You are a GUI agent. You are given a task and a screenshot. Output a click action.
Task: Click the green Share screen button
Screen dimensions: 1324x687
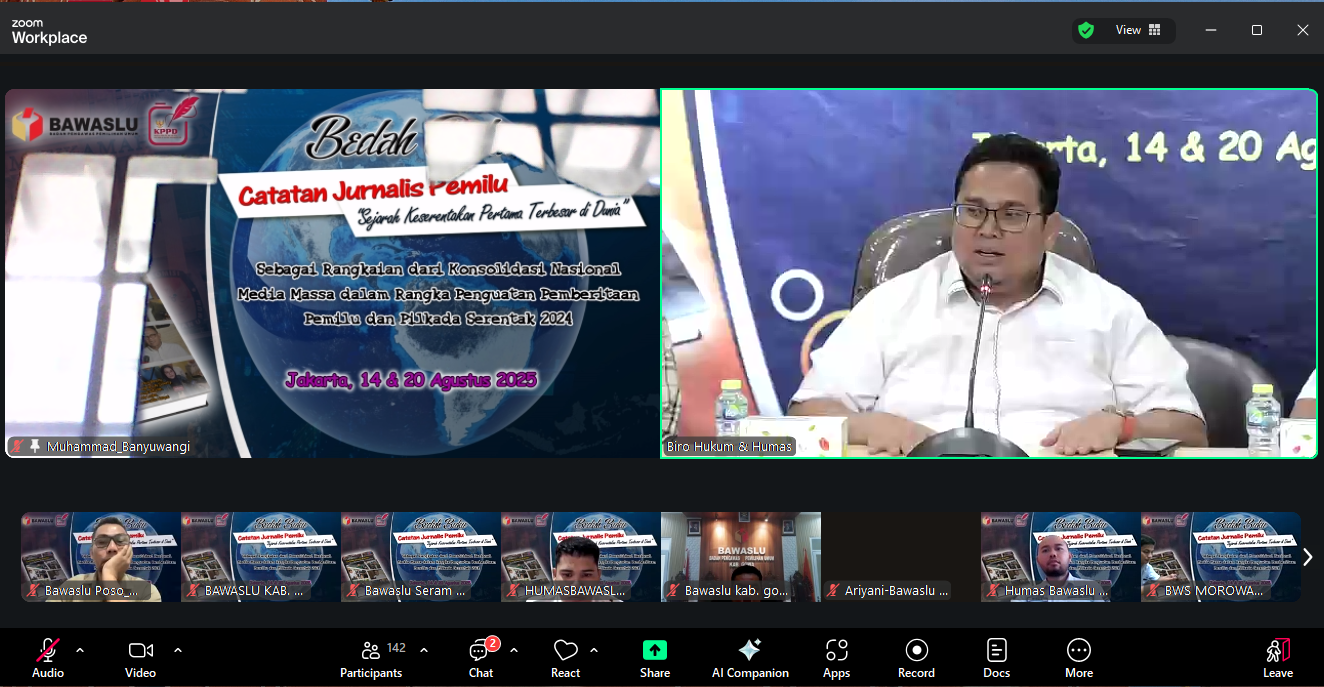(655, 657)
